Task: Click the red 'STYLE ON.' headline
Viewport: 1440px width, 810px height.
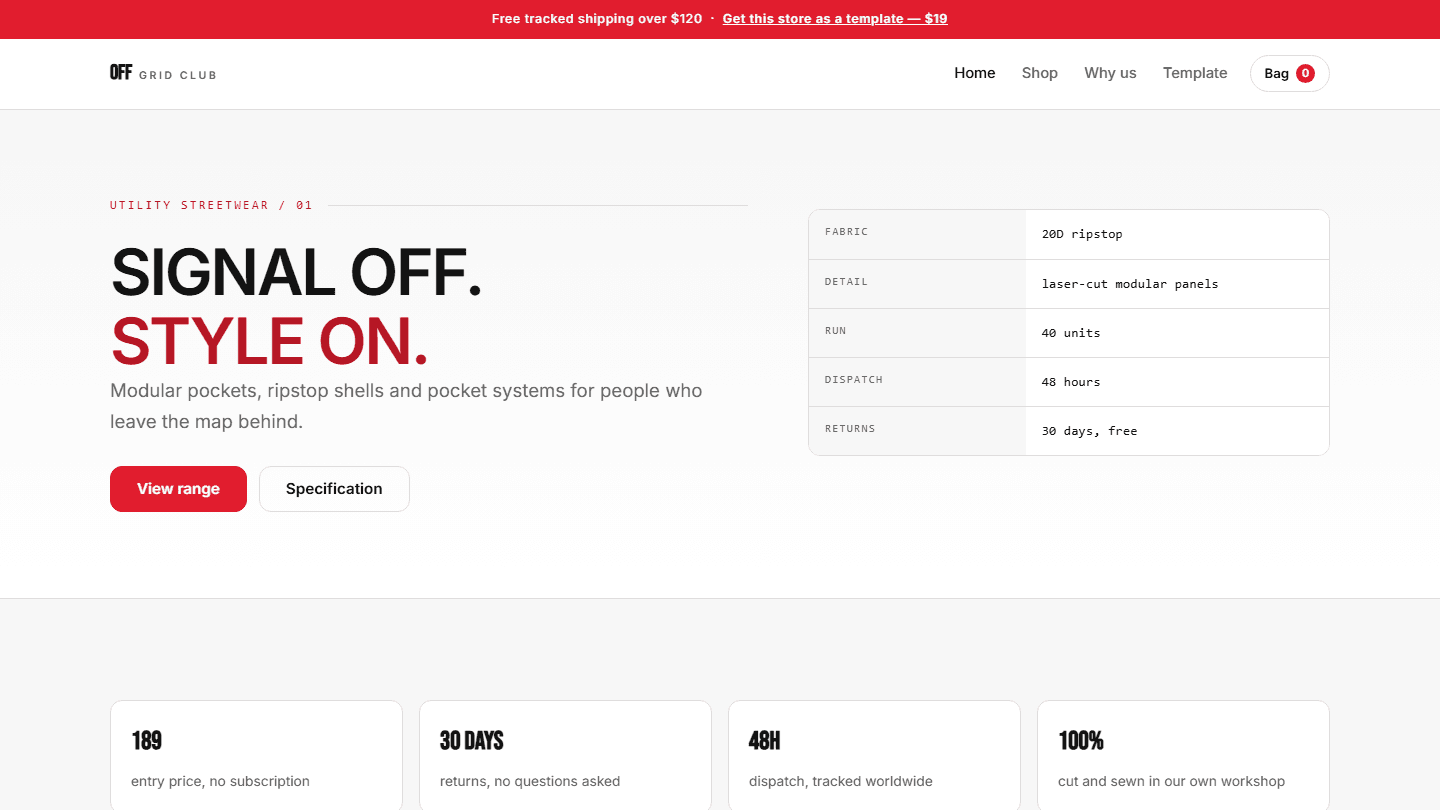Action: pos(269,340)
